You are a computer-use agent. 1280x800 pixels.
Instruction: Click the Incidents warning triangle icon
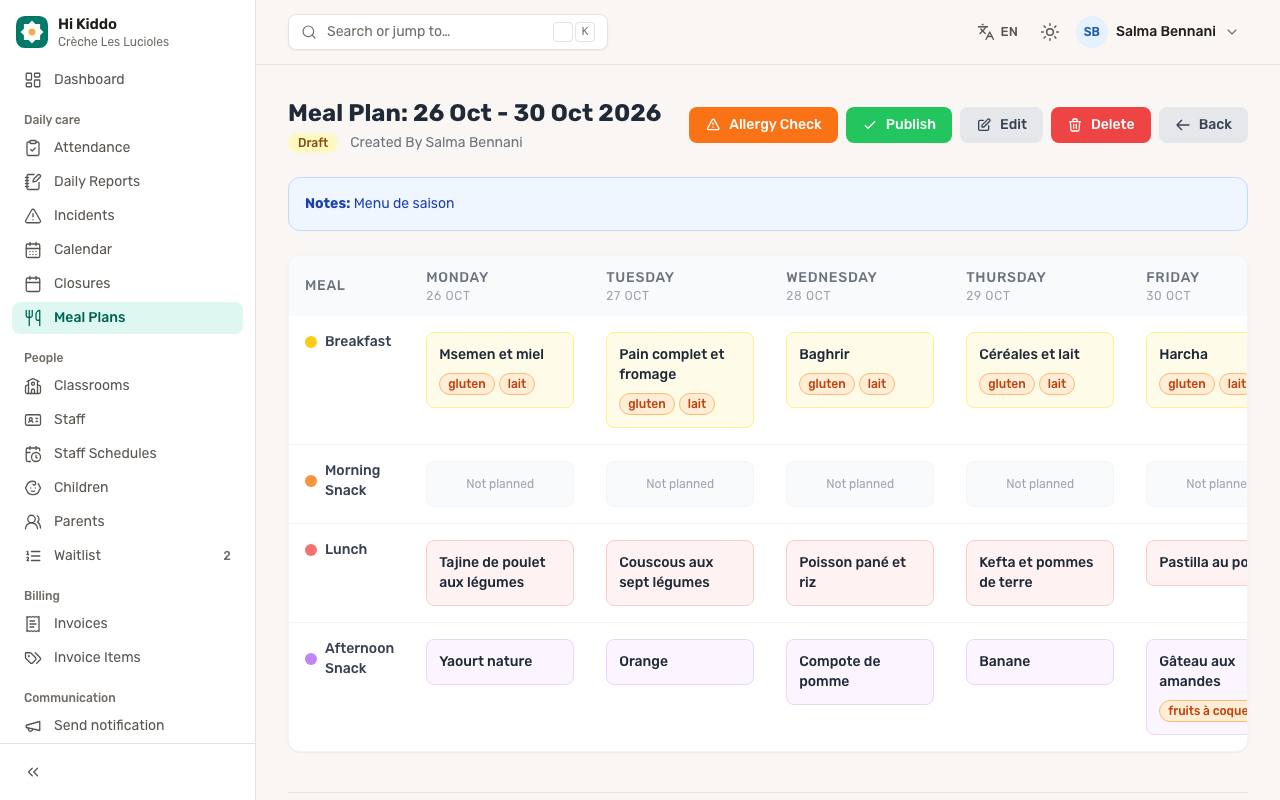point(33,216)
